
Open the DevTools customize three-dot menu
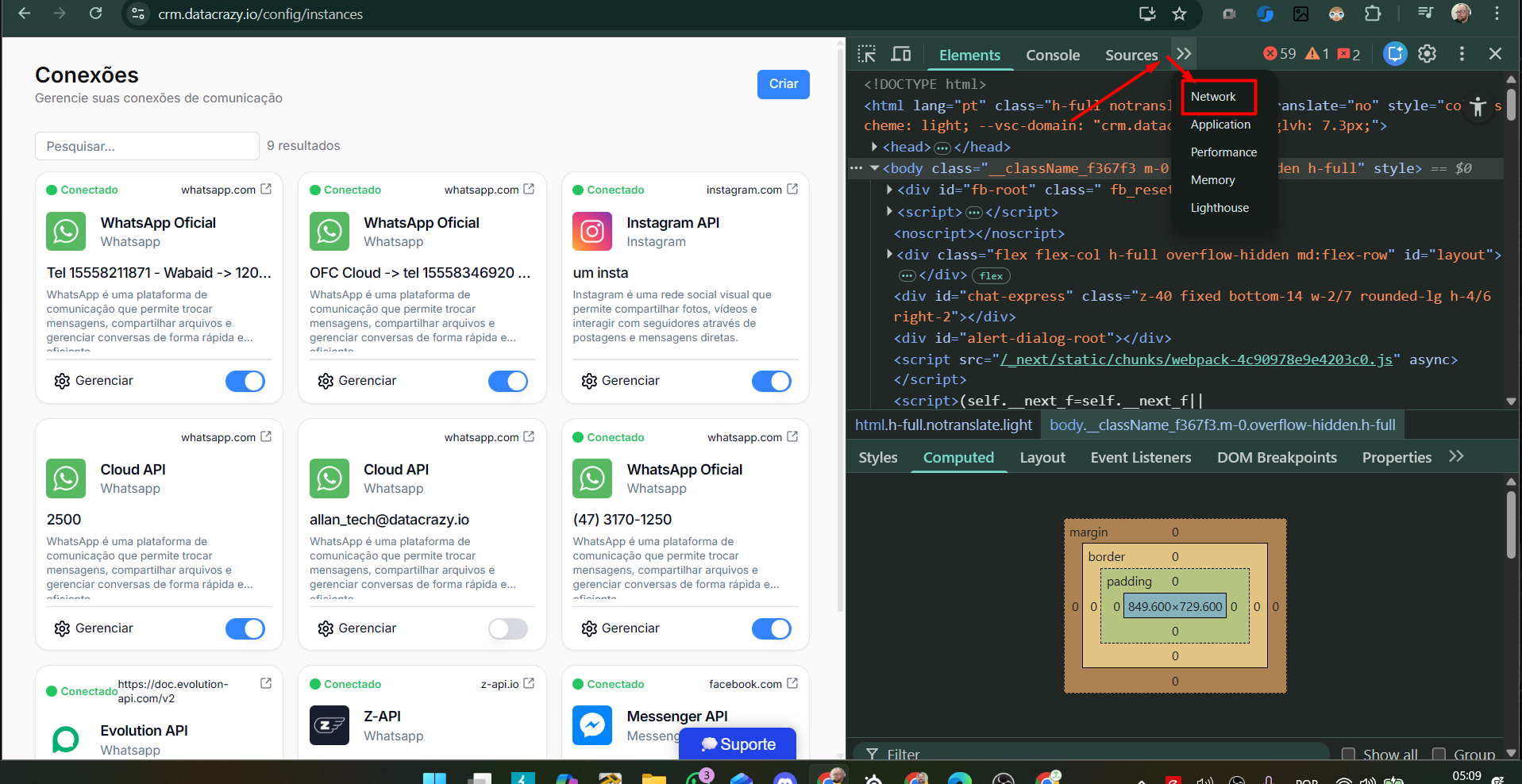(1462, 54)
